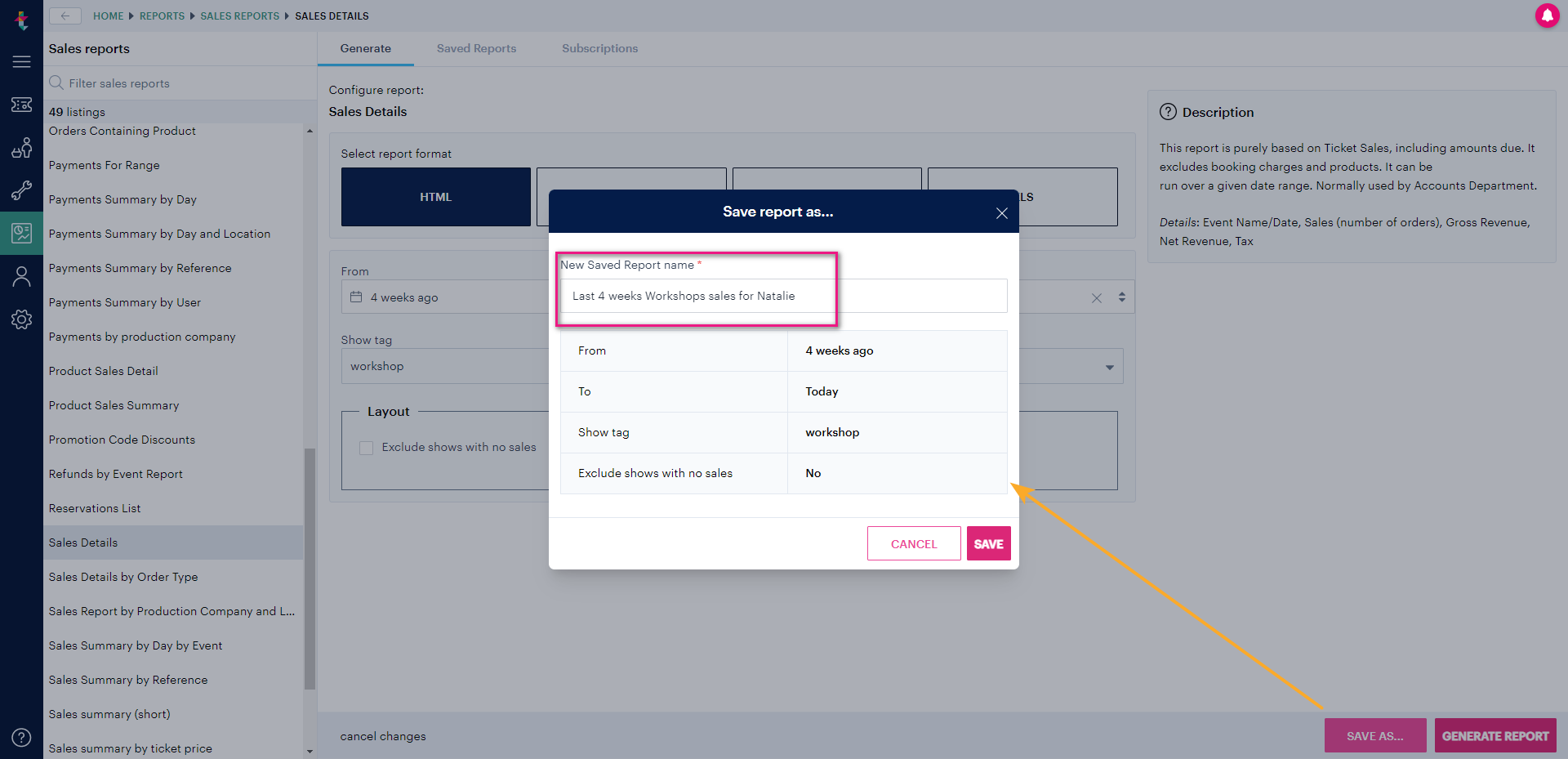Clear the field with the X icon

(1097, 298)
